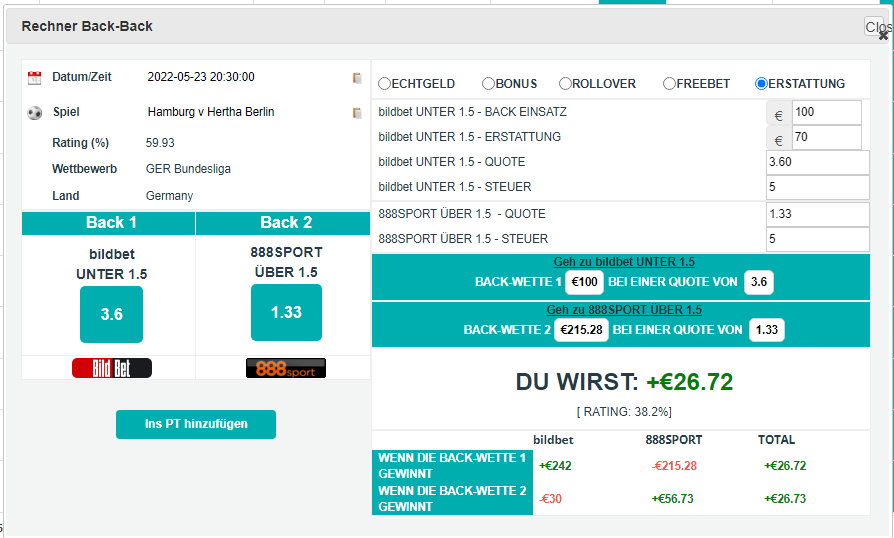Click the 1.33 quote box in Back-Wette 2 row
894x538 pixels.
click(766, 330)
